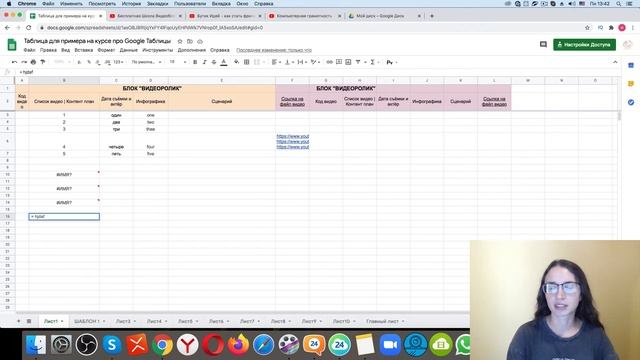Open the Формат menu
This screenshot has width=640, height=360.
[x=106, y=50]
